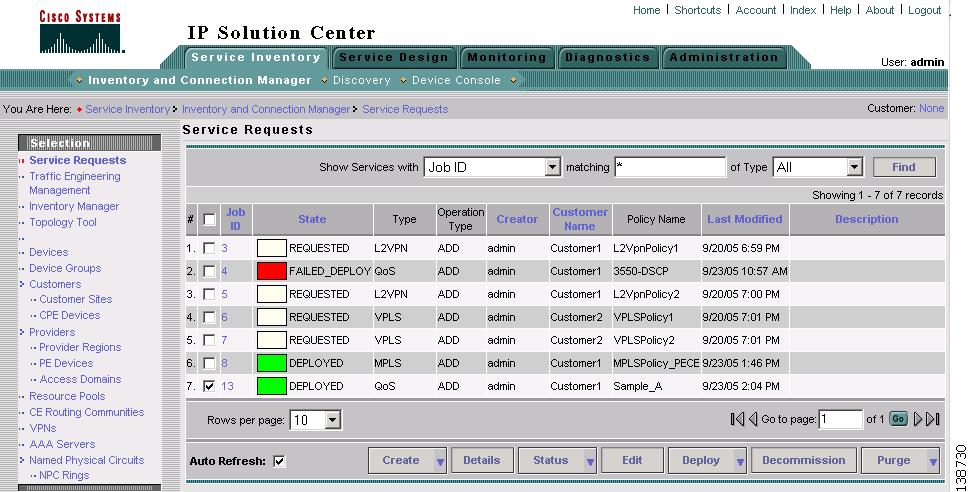Viewport: 968px width, 492px height.
Task: Click Service Inventory breadcrumb link
Action: pyautogui.click(x=128, y=109)
